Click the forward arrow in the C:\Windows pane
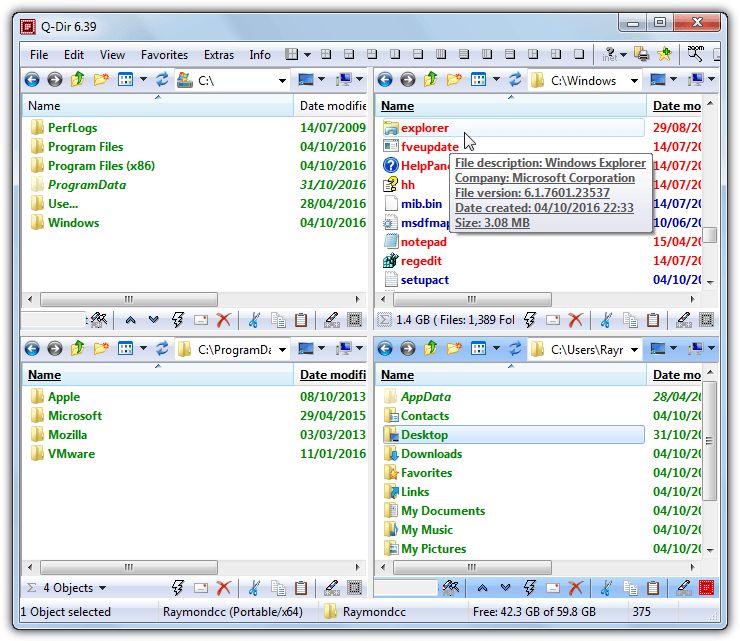The height and width of the screenshot is (641, 740). pyautogui.click(x=408, y=80)
